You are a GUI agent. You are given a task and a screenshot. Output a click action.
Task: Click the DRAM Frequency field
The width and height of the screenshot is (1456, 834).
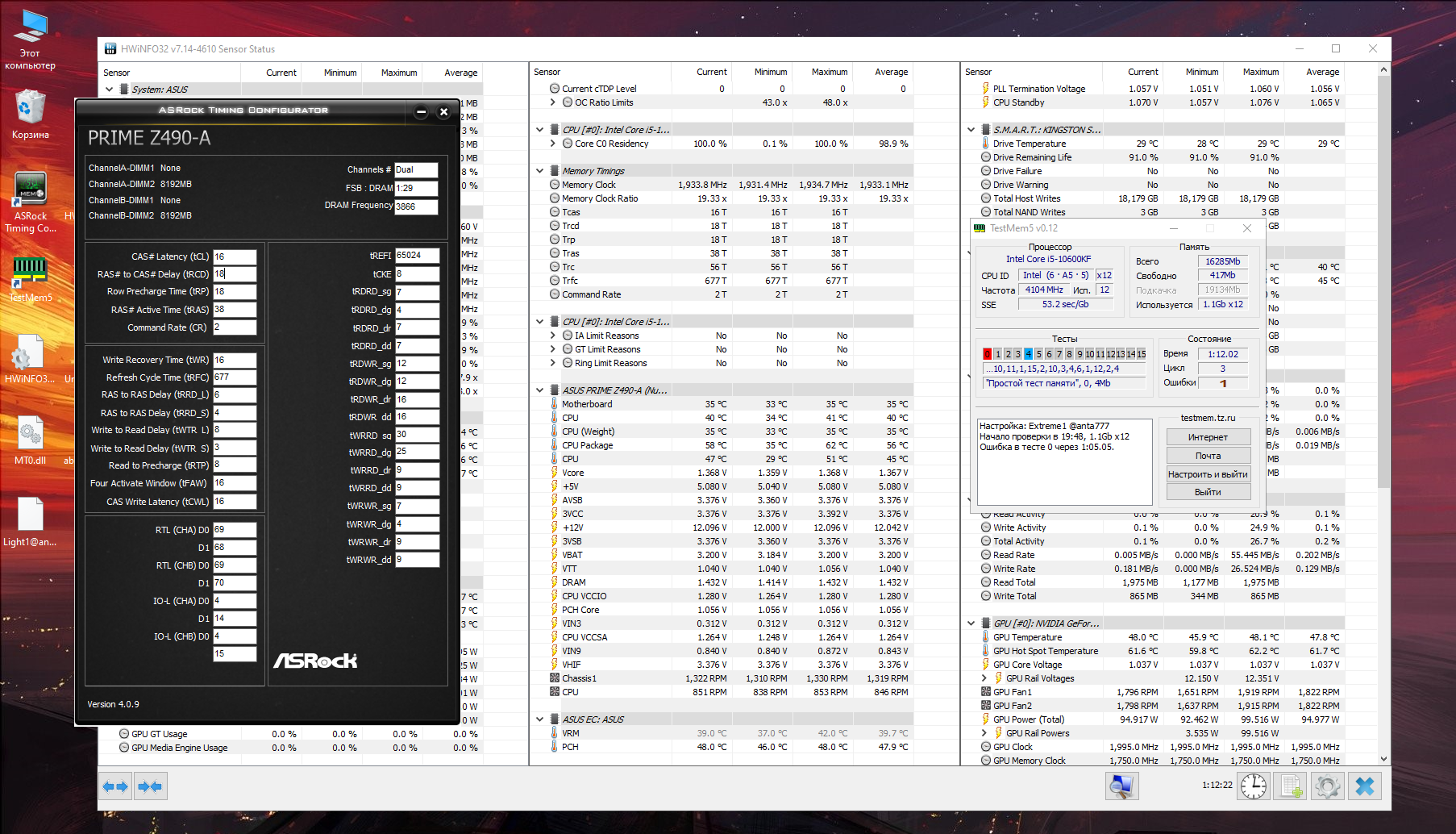pos(416,206)
